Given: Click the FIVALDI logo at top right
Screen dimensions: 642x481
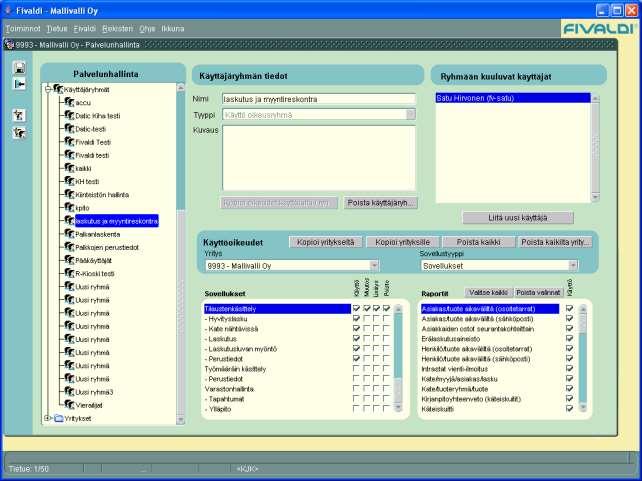Looking at the screenshot, I should coord(599,29).
